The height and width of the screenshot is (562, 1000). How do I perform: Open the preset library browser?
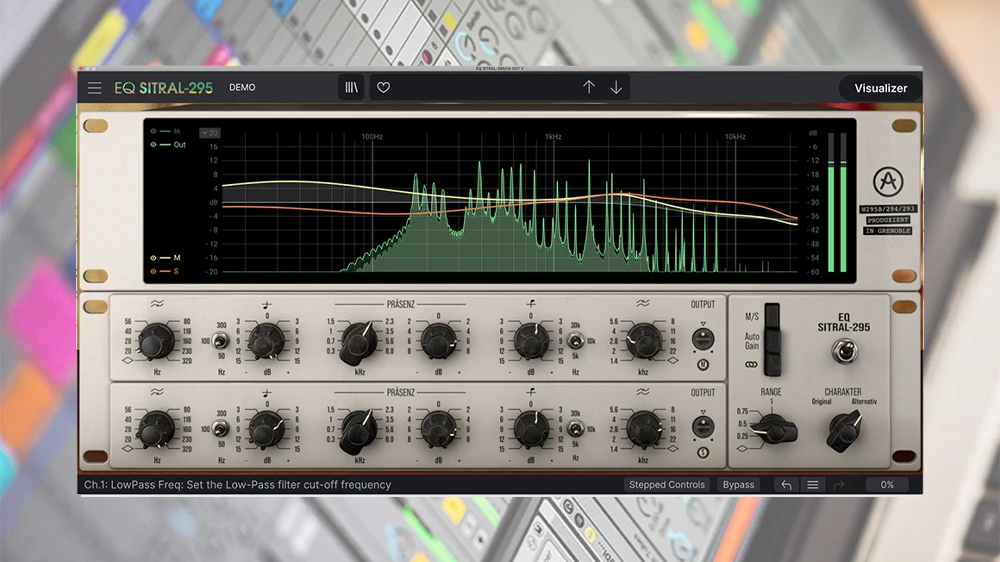[x=351, y=88]
